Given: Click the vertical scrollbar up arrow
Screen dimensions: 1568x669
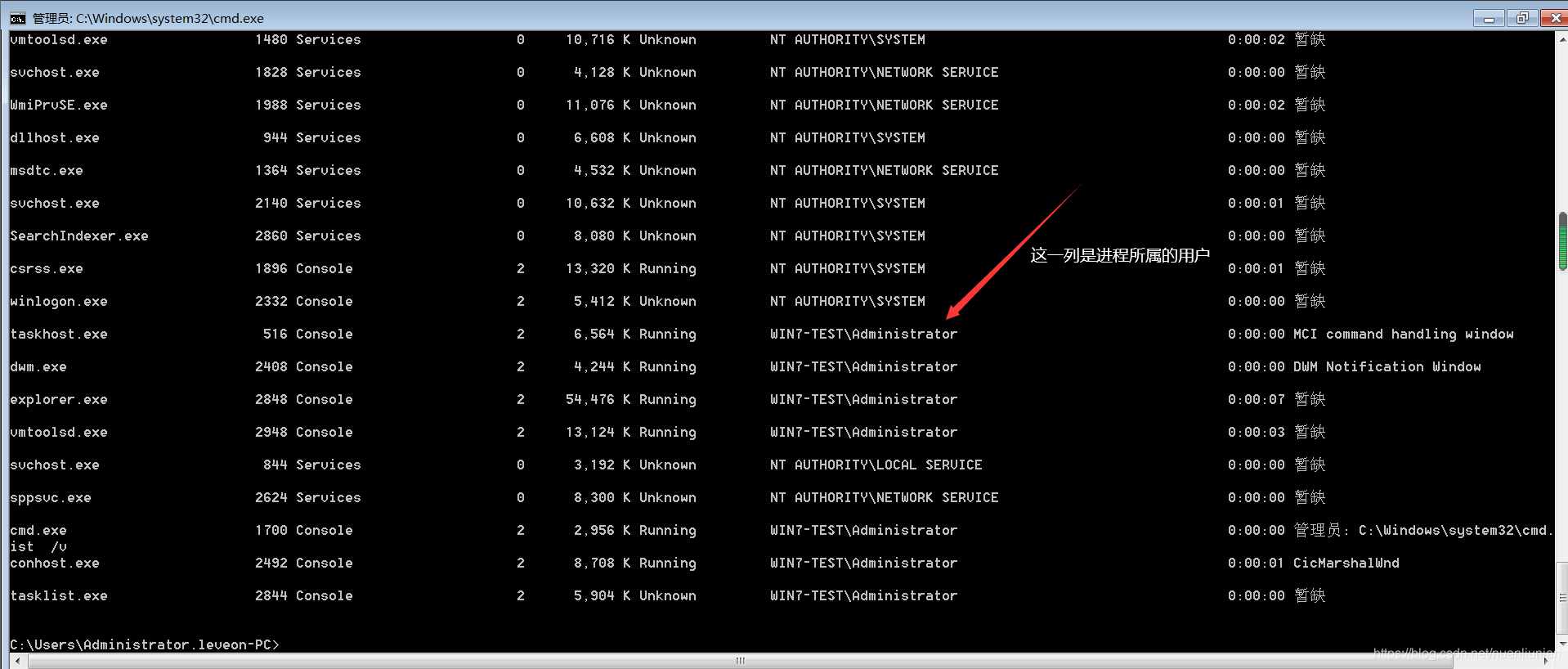Looking at the screenshot, I should 1562,38.
